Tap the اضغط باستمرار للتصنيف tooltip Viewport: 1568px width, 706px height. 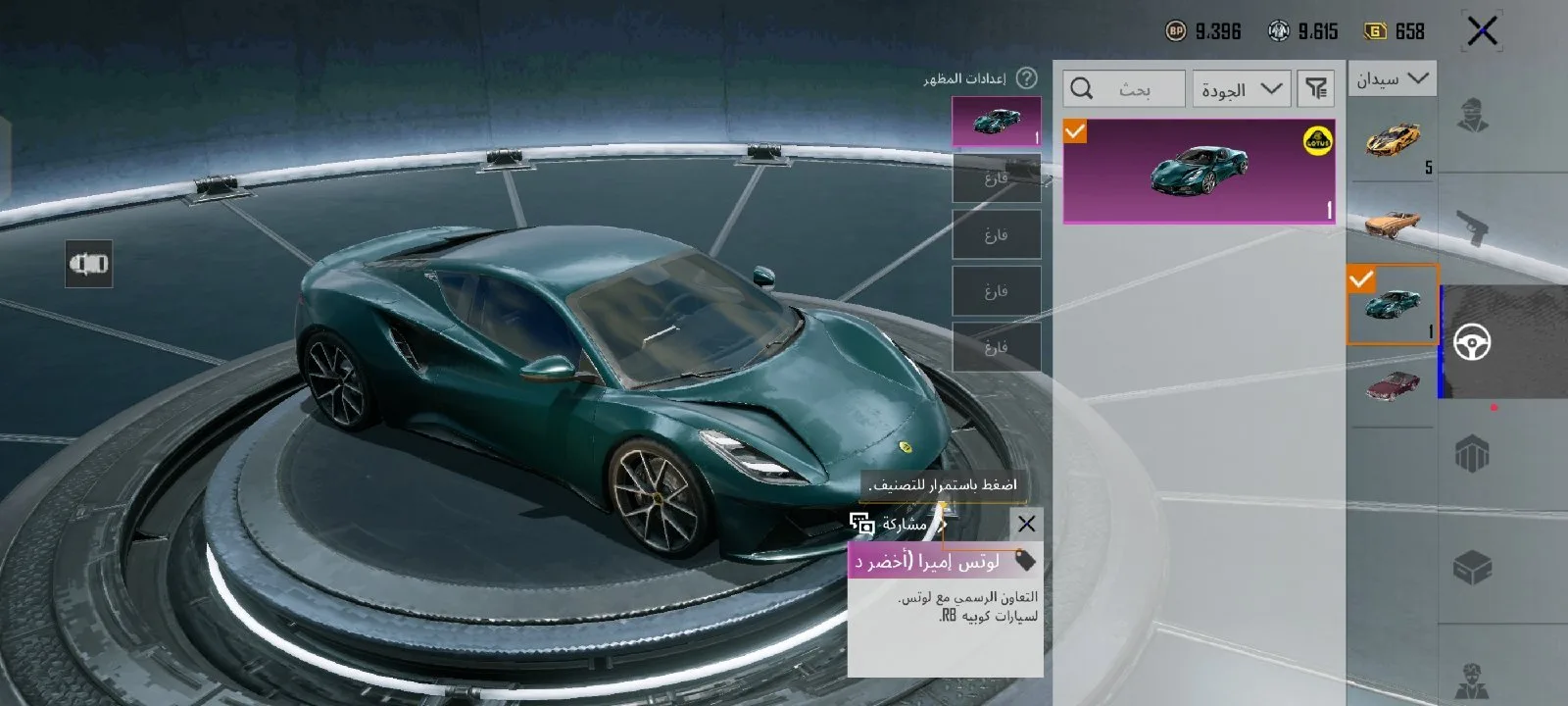click(x=943, y=484)
